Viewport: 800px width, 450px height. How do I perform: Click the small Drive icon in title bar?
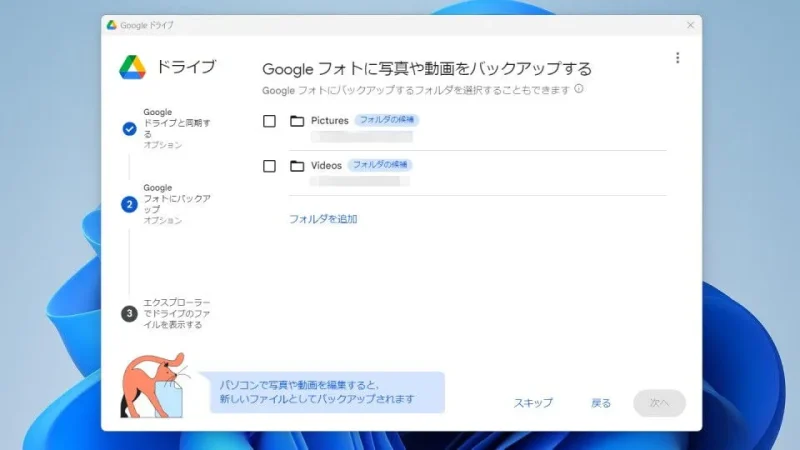[x=112, y=25]
